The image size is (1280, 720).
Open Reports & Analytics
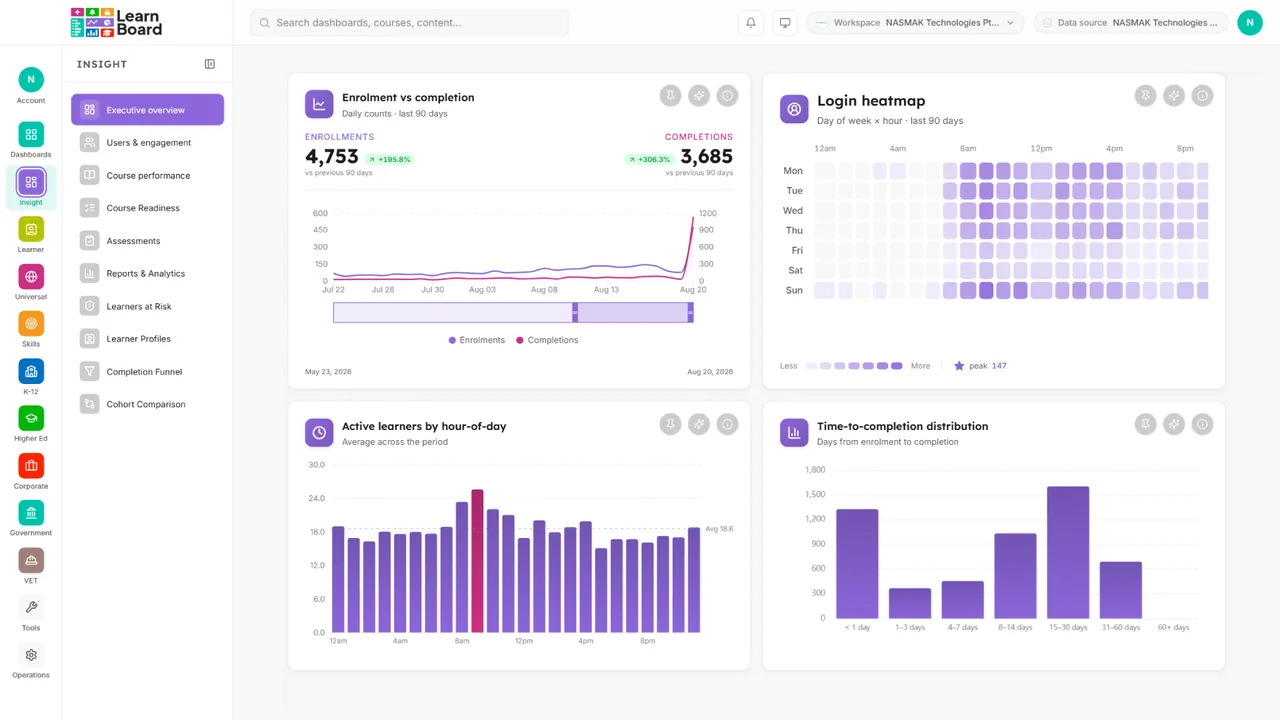pyautogui.click(x=147, y=273)
